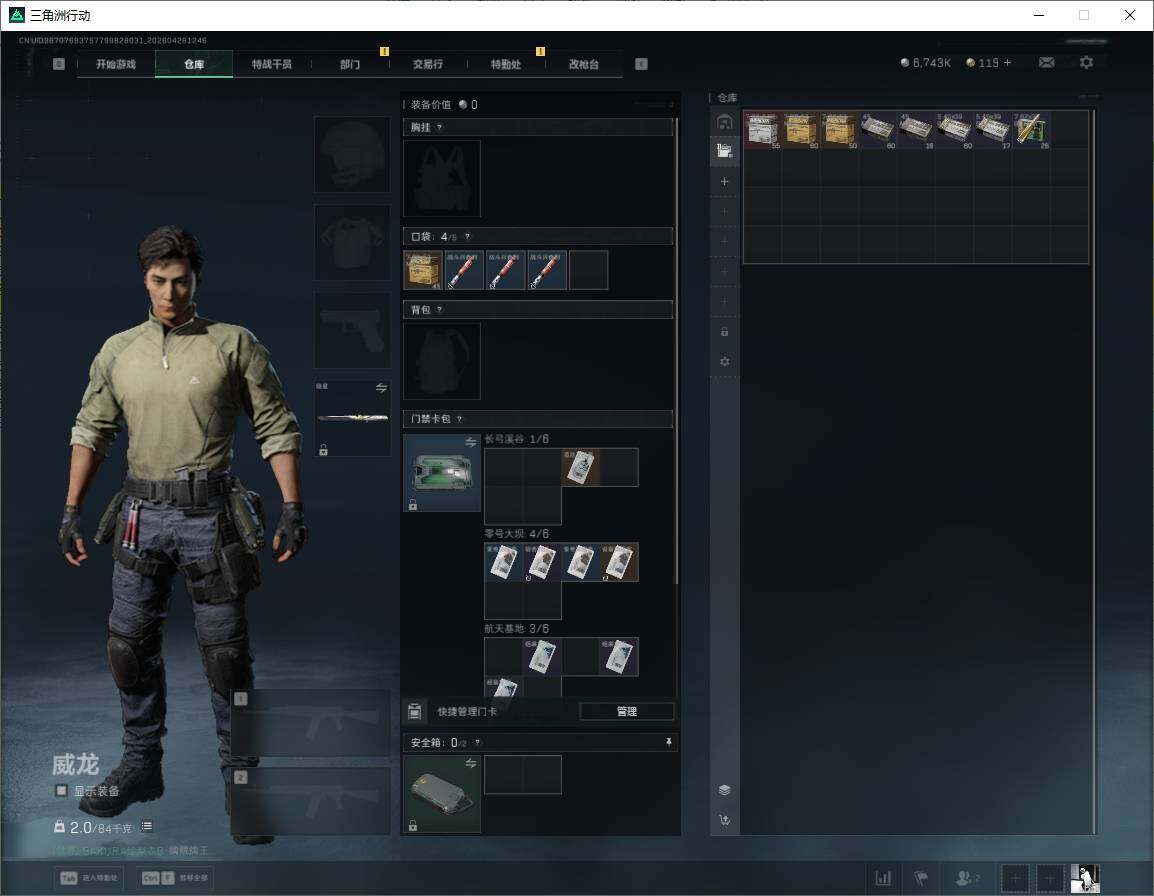Open the mail envelope icon
Image resolution: width=1154 pixels, height=896 pixels.
(1046, 63)
